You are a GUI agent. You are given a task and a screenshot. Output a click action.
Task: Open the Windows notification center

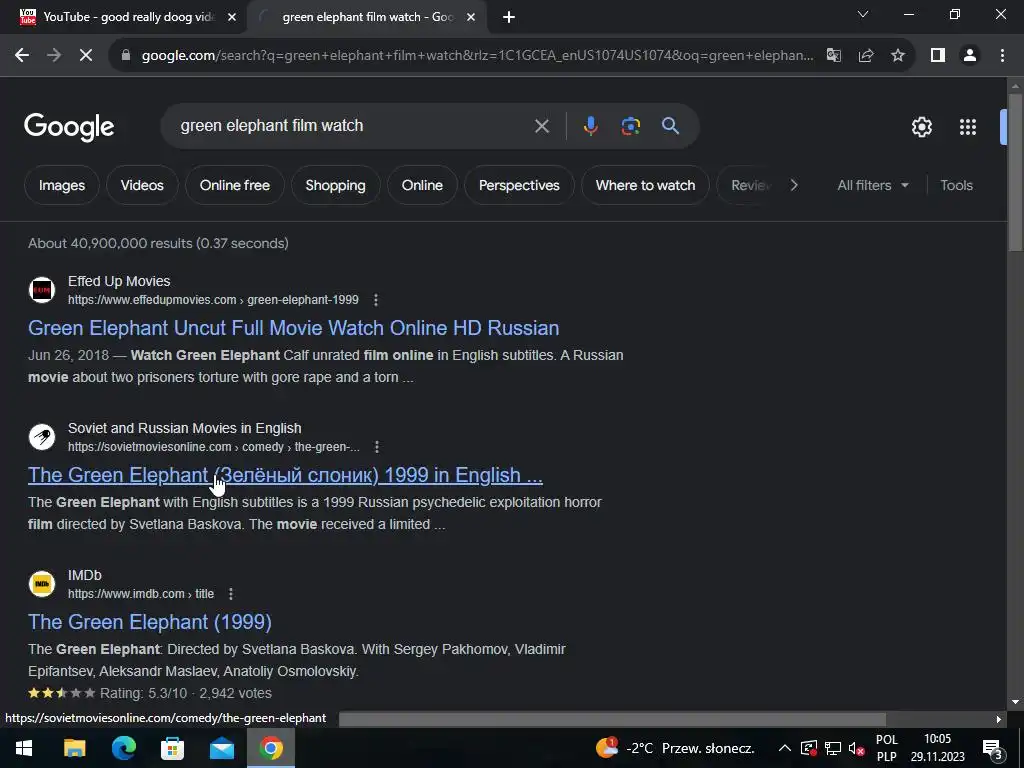coord(992,748)
